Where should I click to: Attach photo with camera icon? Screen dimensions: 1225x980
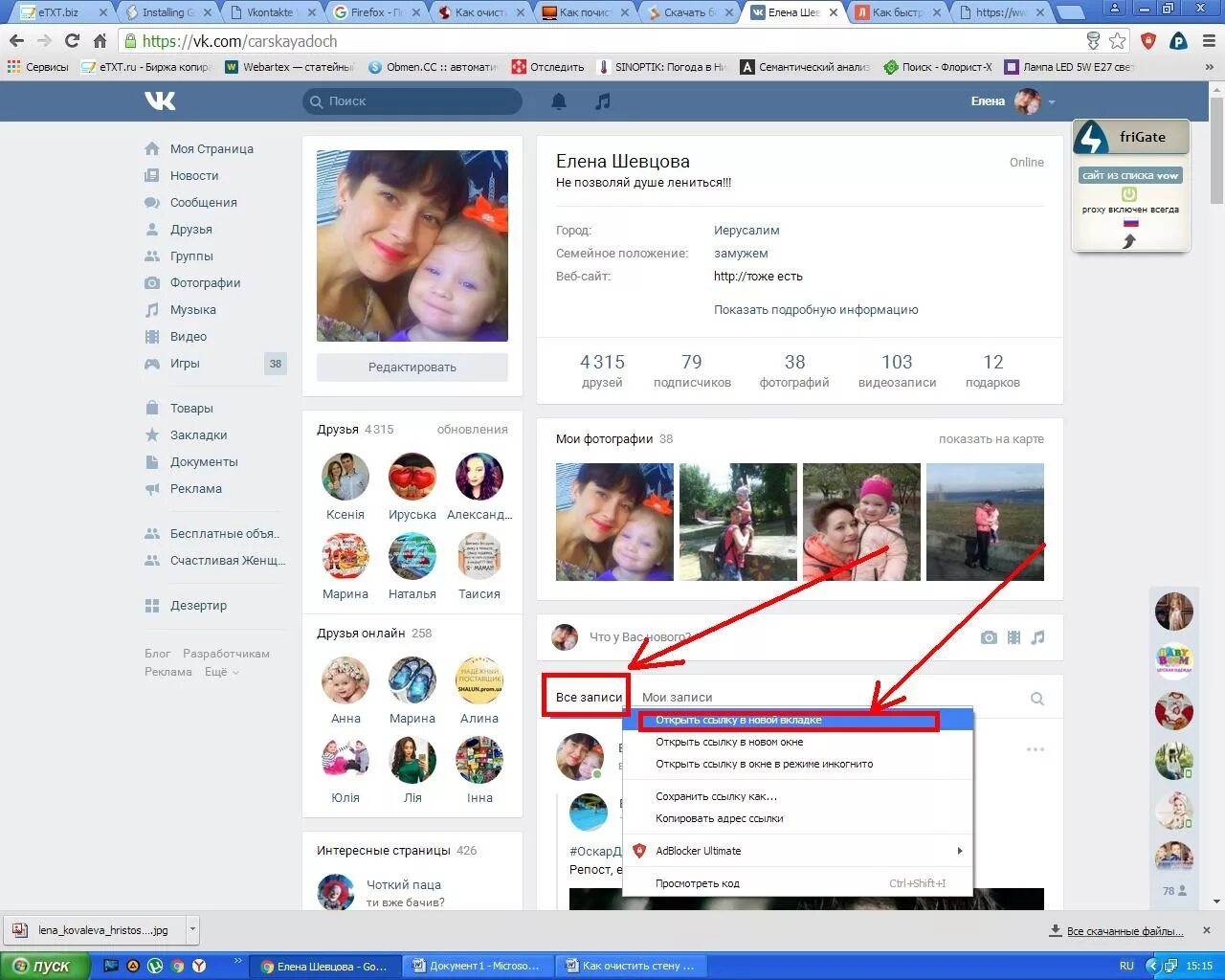point(989,637)
